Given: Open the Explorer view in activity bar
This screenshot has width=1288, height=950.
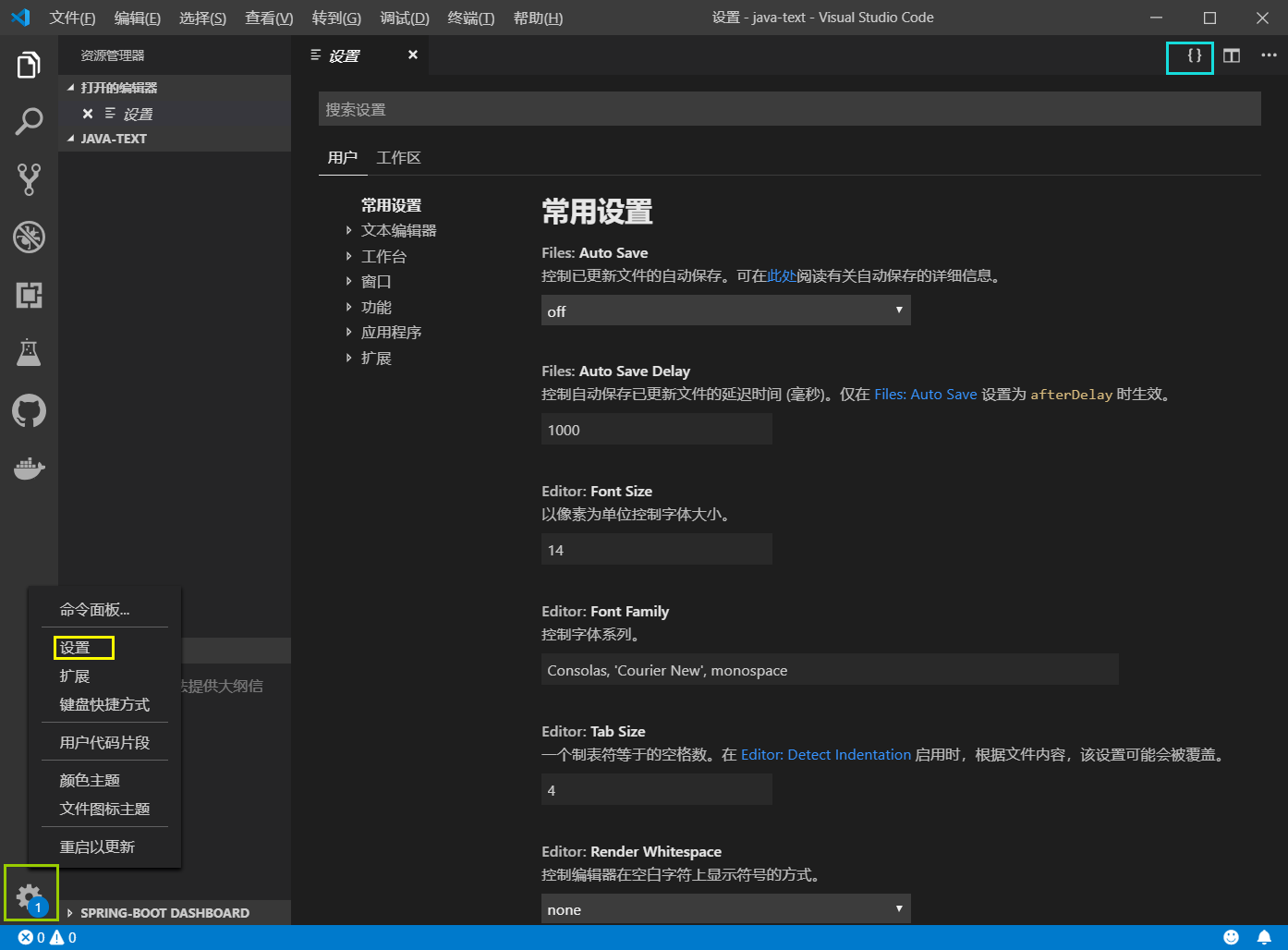Looking at the screenshot, I should (29, 65).
